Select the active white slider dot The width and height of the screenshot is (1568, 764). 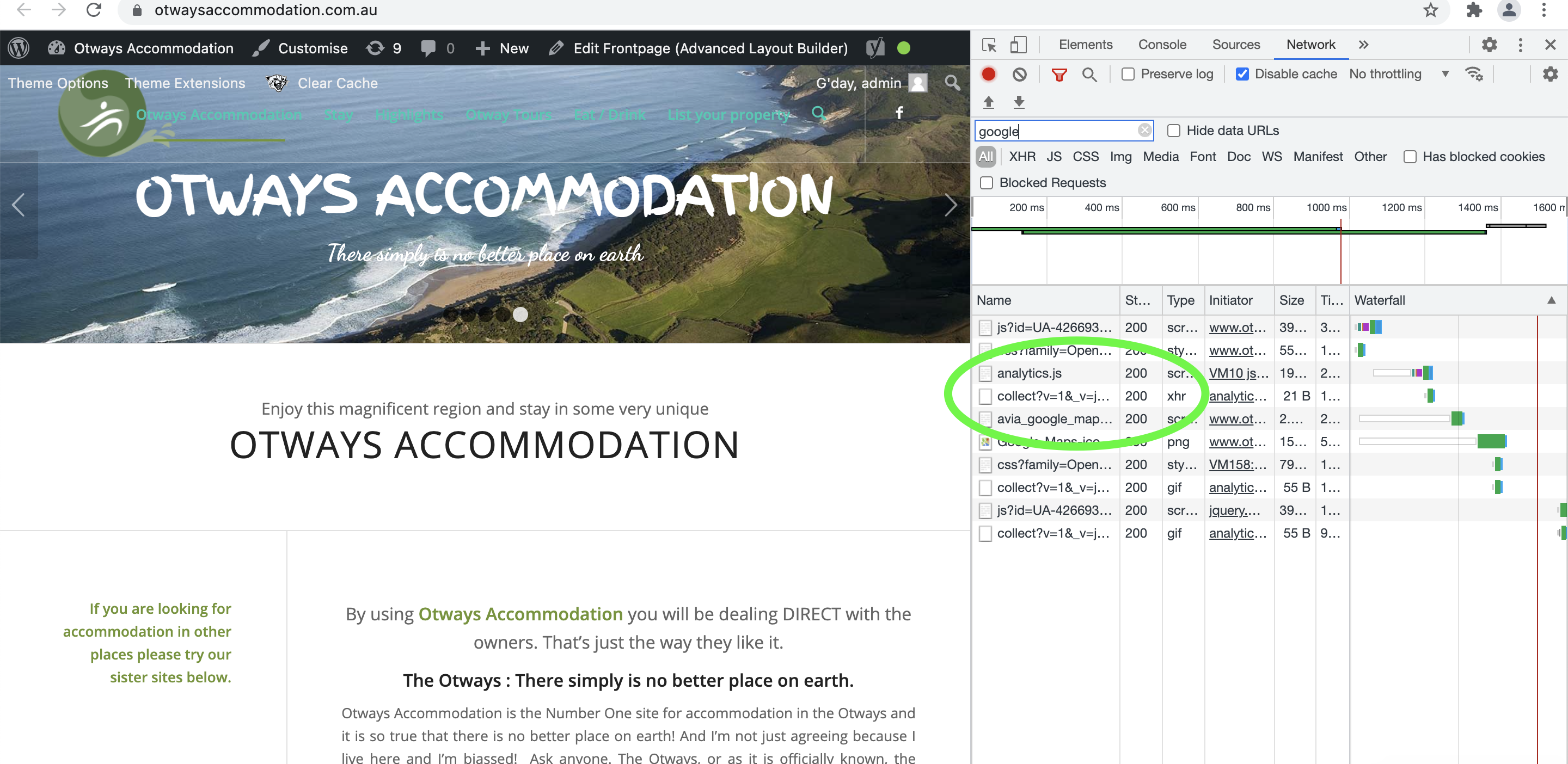click(x=520, y=315)
